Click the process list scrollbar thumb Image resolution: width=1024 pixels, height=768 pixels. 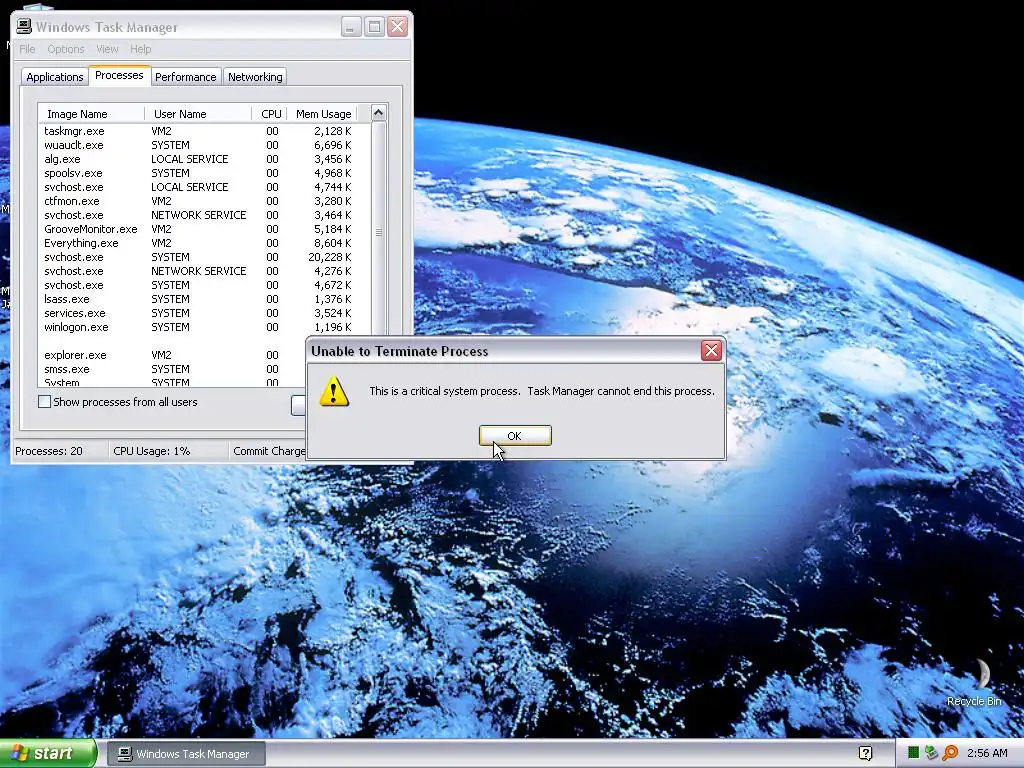tap(379, 232)
